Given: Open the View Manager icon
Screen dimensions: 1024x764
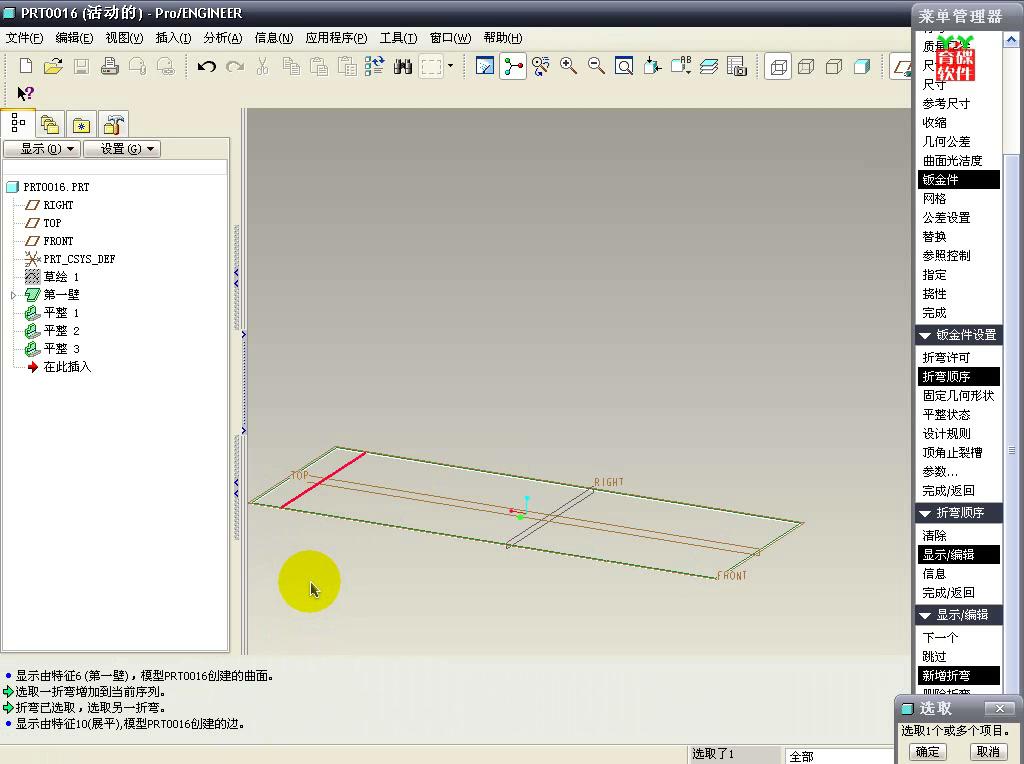Looking at the screenshot, I should click(x=737, y=66).
